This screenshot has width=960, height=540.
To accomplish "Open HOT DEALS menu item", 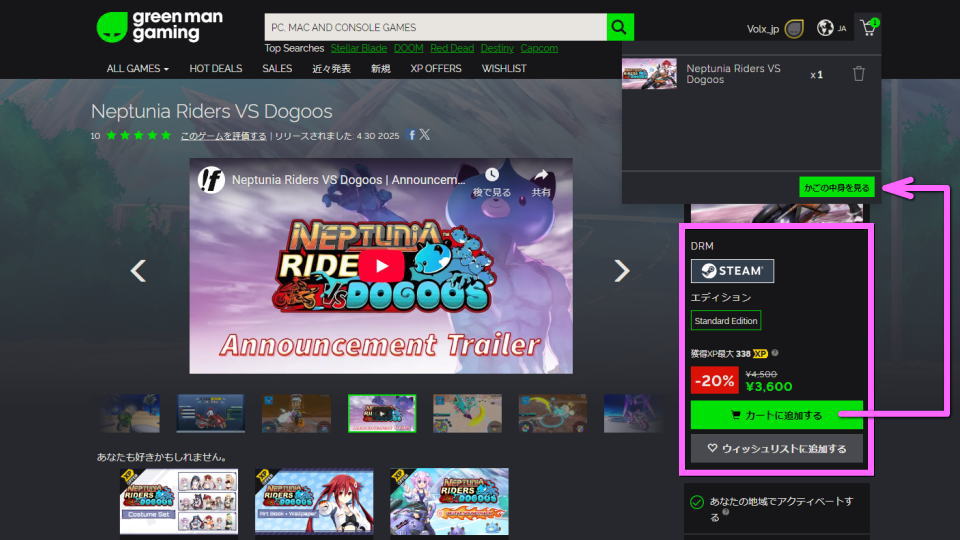I will [x=216, y=69].
